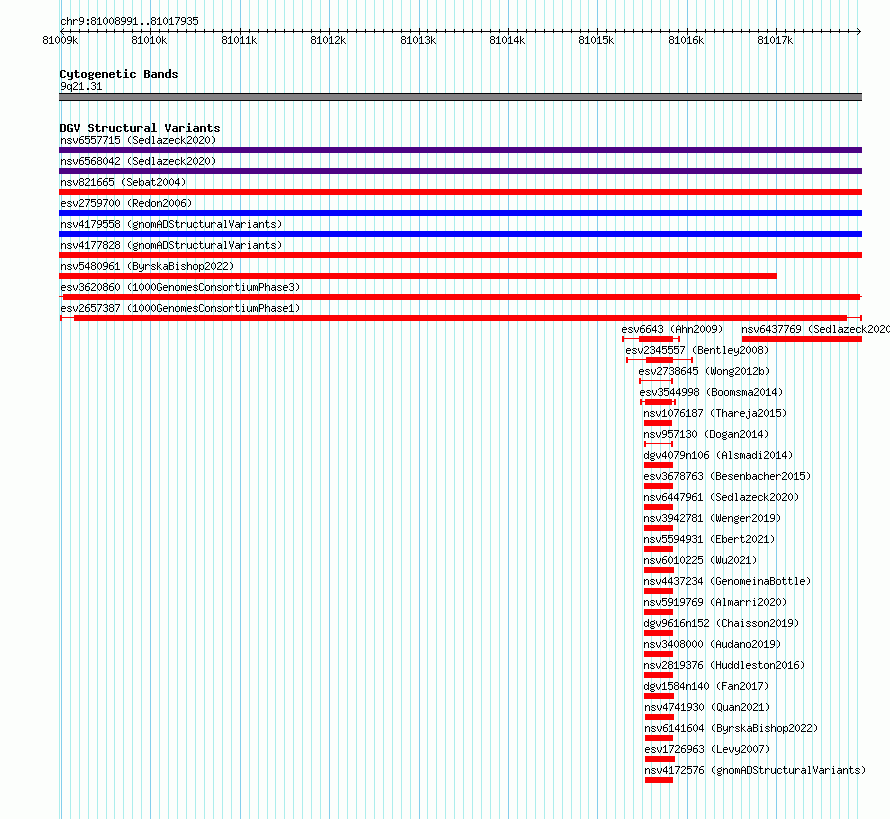The height and width of the screenshot is (819, 890).
Task: Click nsv957130 (Dogan2014) label
Action: (x=706, y=434)
